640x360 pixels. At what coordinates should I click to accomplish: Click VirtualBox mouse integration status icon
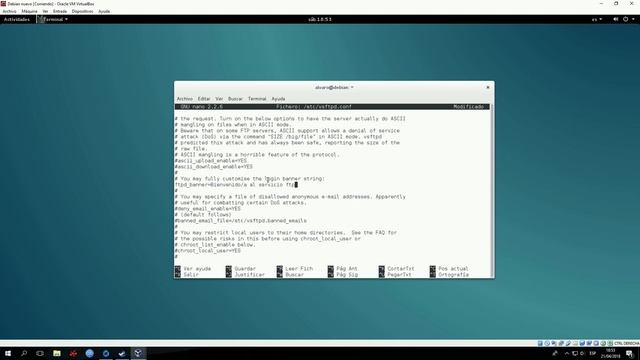tap(604, 343)
